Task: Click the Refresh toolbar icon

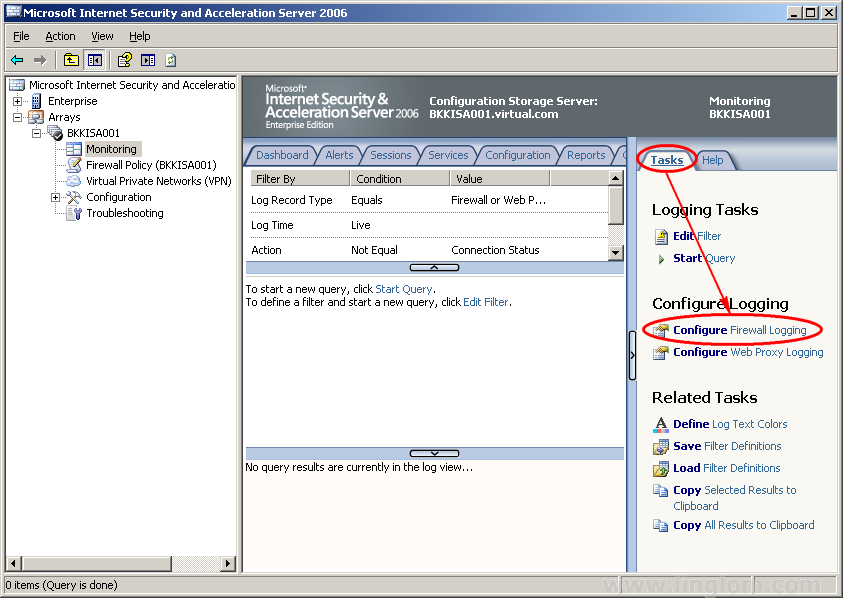Action: point(171,60)
